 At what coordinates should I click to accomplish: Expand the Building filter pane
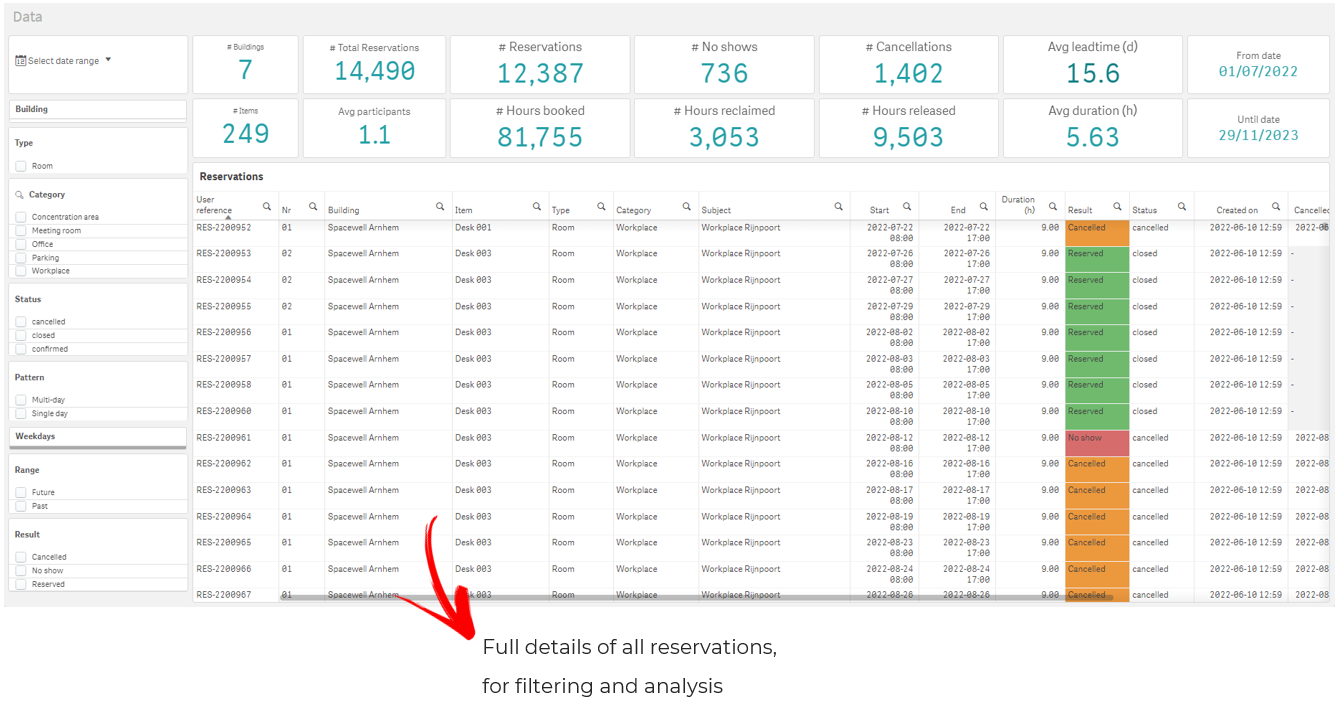98,109
